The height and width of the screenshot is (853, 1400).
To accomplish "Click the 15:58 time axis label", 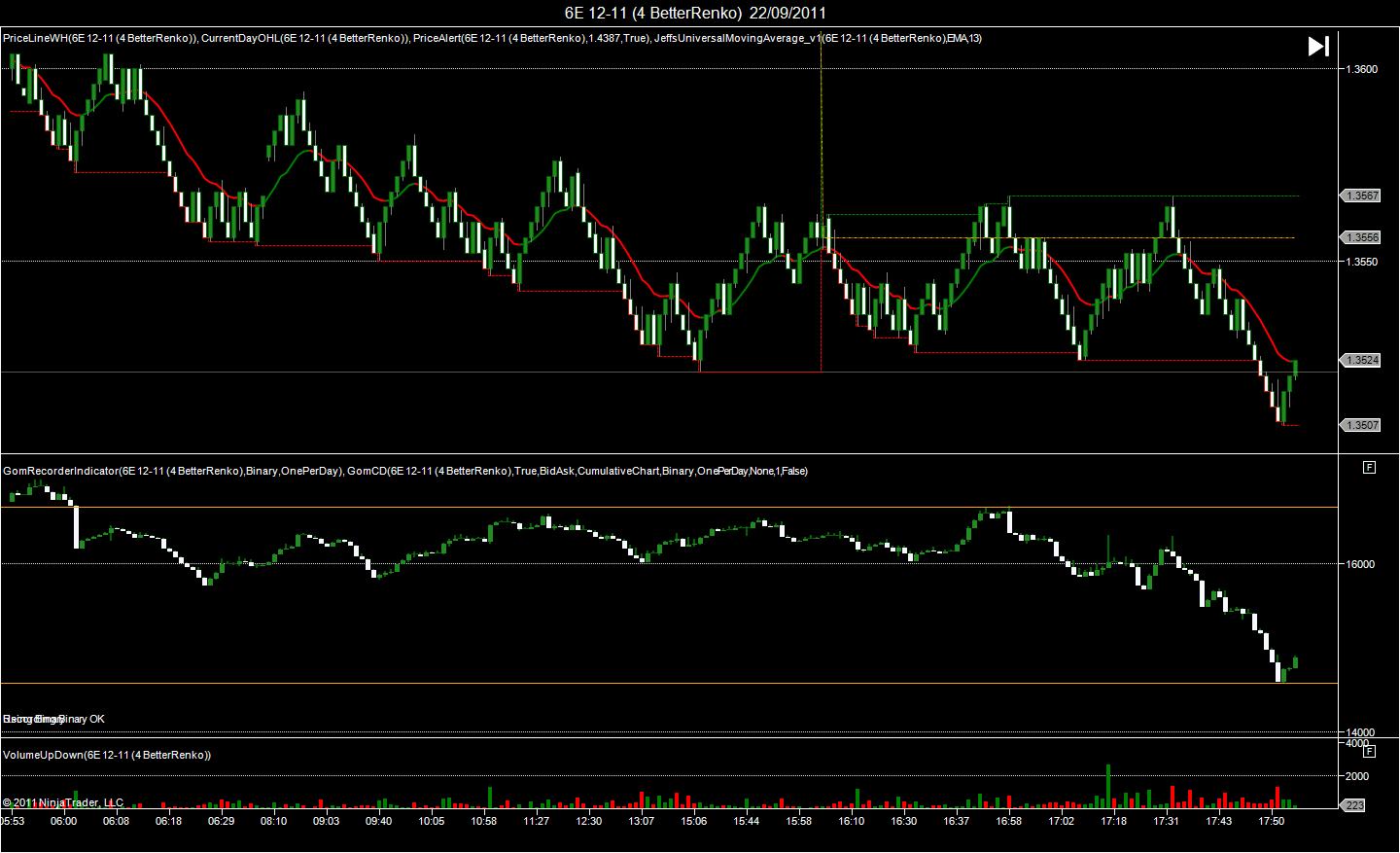I will coord(798,822).
